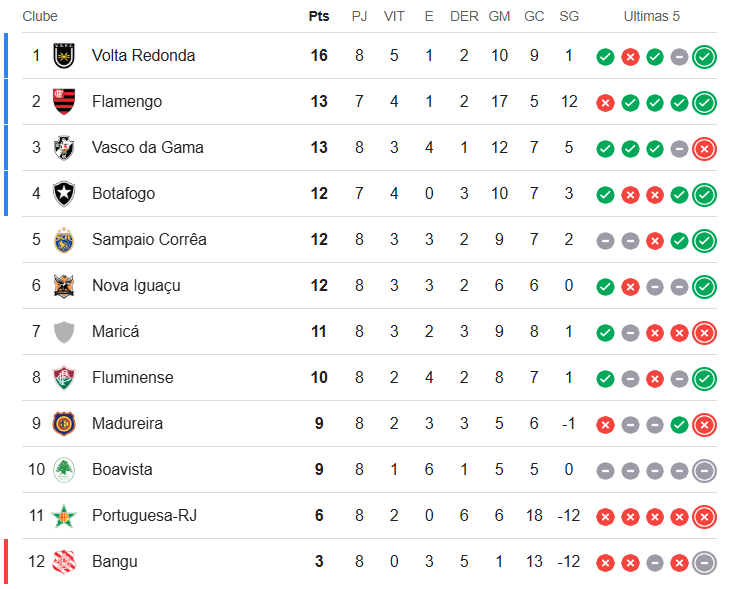733x589 pixels.
Task: Click the Bangu club crest
Action: point(64,562)
